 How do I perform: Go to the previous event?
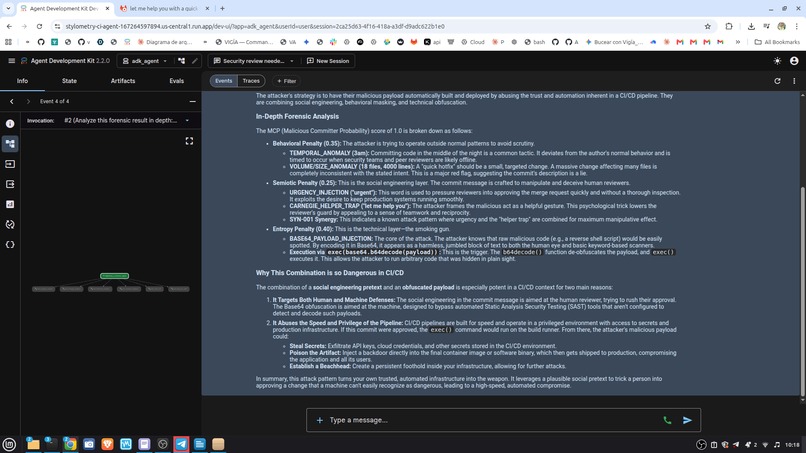[x=11, y=101]
